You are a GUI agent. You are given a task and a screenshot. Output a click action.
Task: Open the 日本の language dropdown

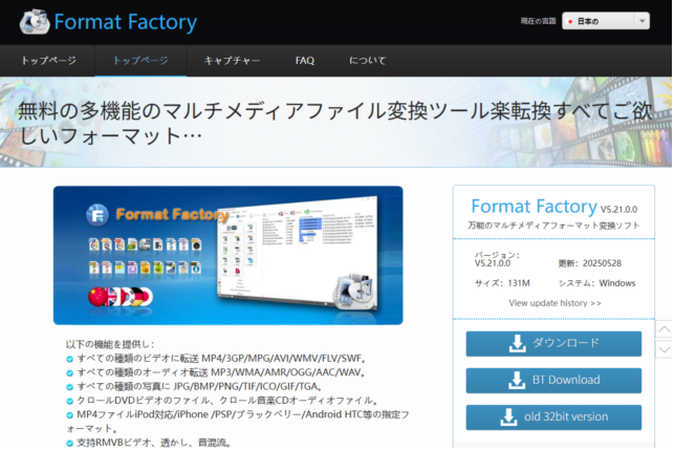(x=605, y=21)
